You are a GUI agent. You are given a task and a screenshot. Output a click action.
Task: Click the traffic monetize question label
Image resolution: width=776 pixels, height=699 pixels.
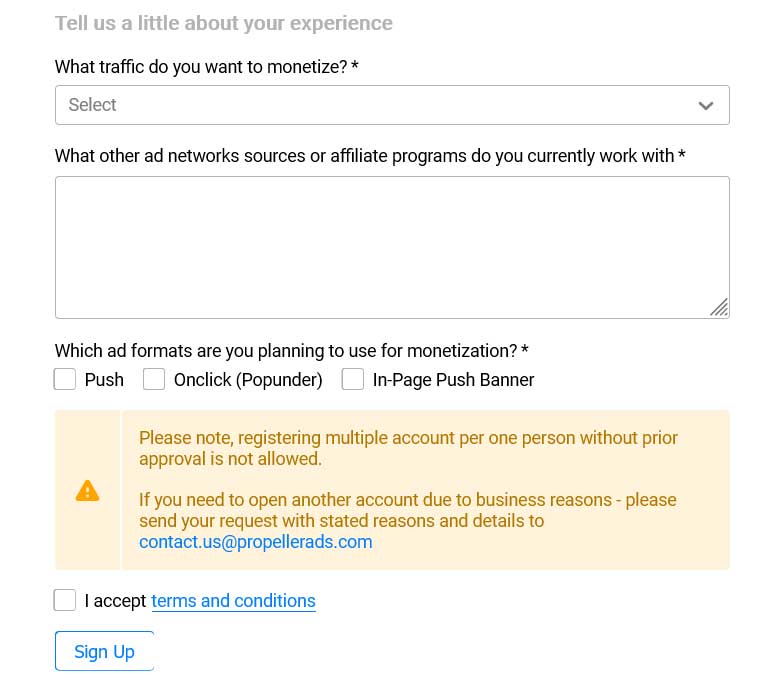pyautogui.click(x=206, y=67)
